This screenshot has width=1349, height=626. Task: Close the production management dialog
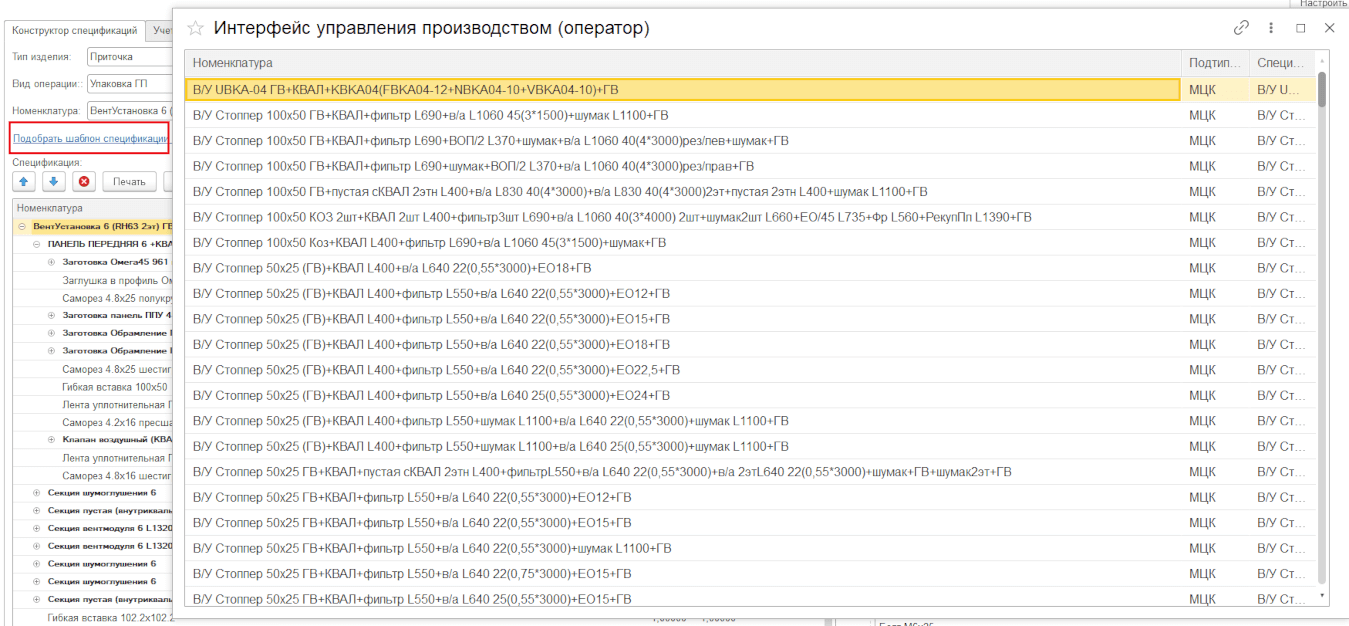(1329, 28)
